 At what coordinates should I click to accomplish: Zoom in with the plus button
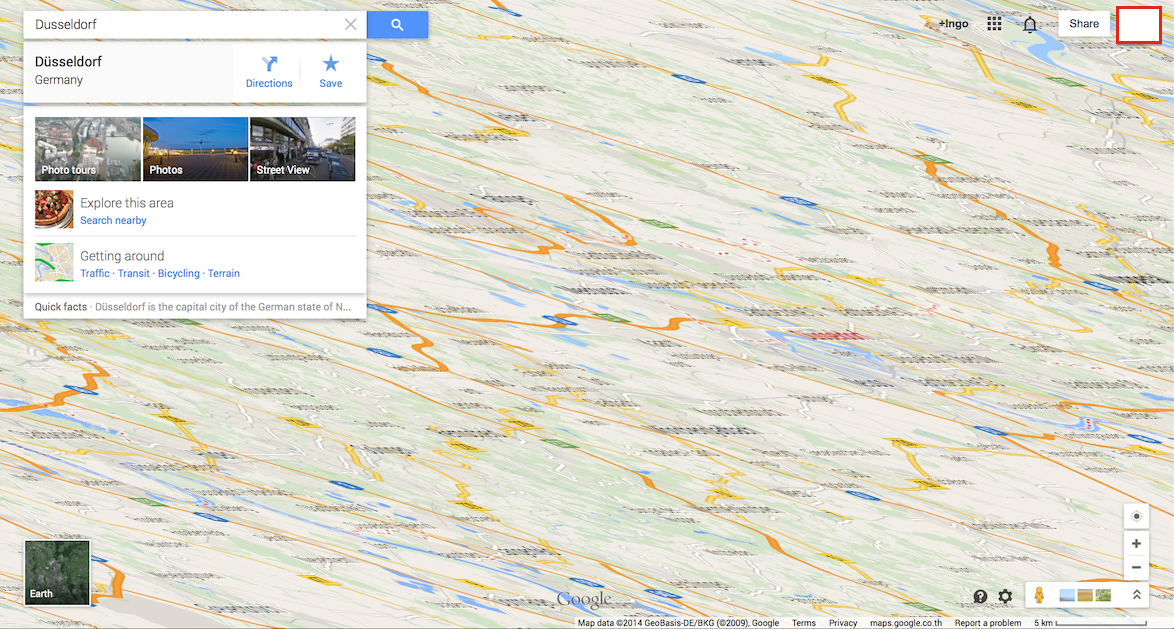coord(1136,544)
